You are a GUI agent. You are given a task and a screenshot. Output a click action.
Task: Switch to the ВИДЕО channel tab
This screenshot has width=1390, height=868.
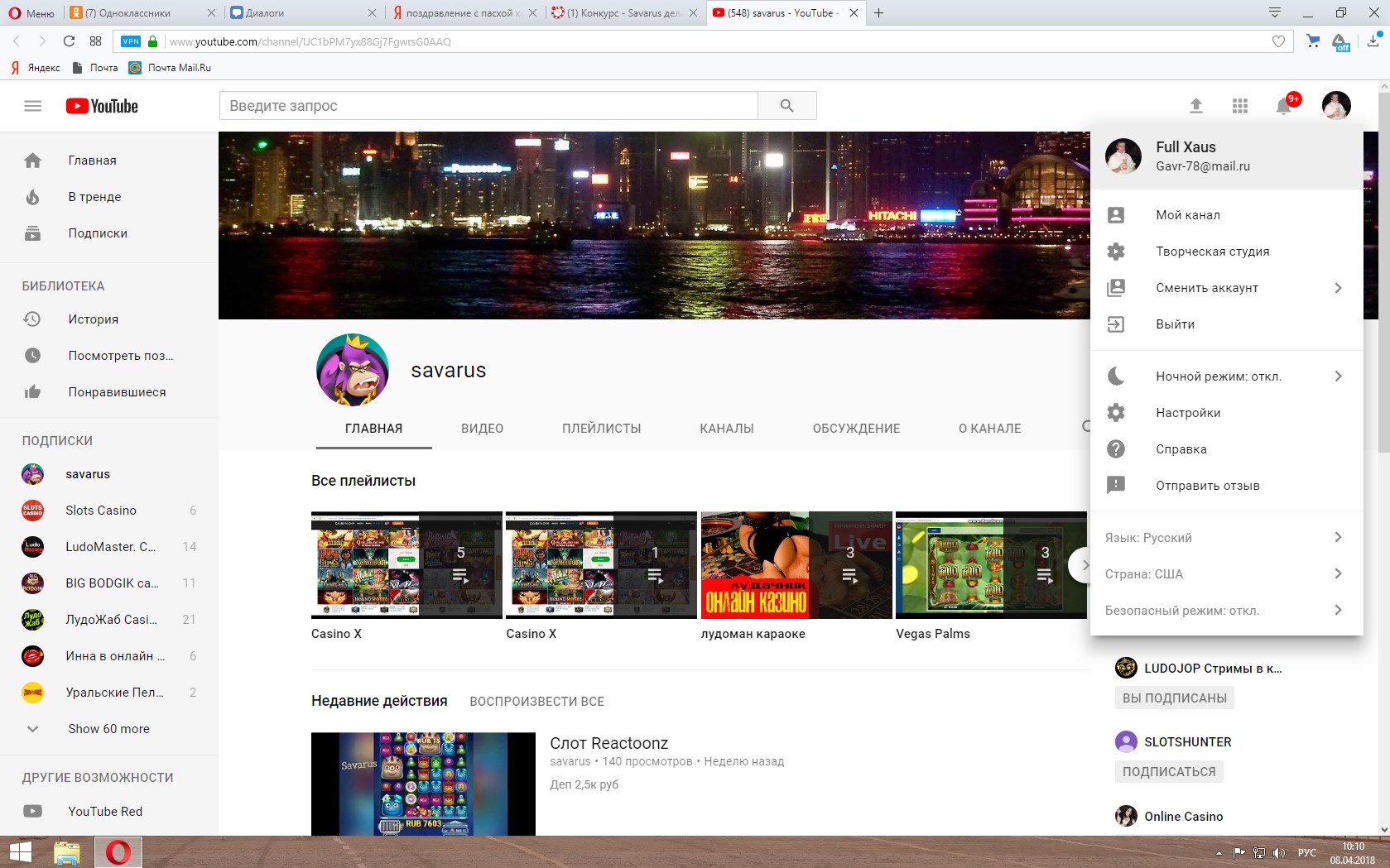pos(482,429)
